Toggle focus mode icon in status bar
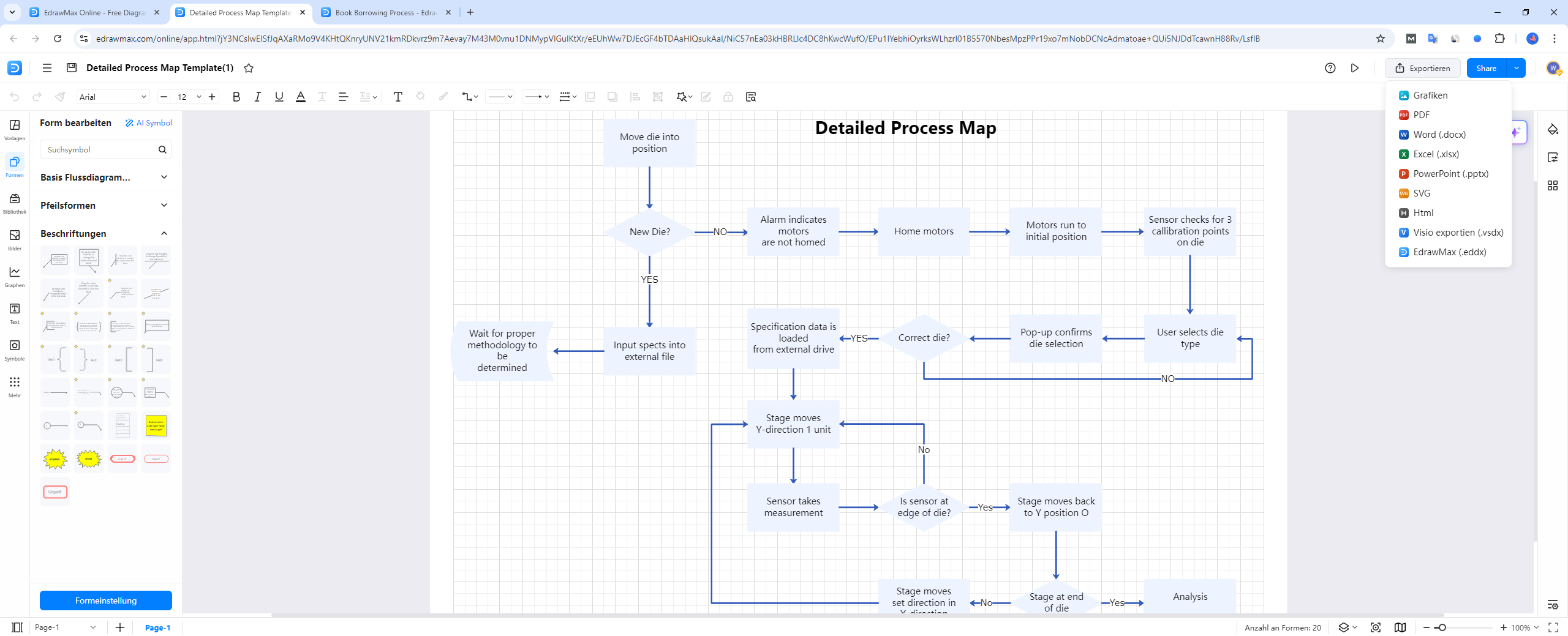Screen dimensions: 1568x636 point(1376,627)
